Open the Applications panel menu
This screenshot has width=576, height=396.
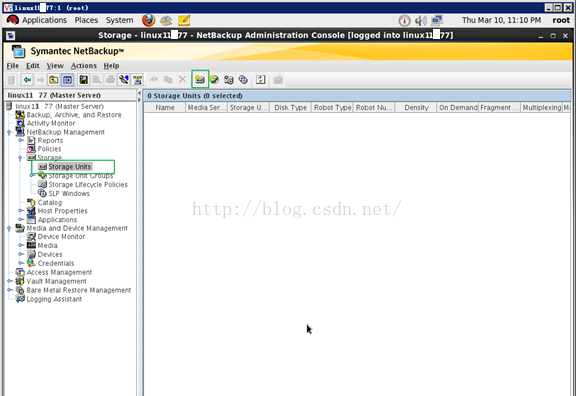[44, 20]
